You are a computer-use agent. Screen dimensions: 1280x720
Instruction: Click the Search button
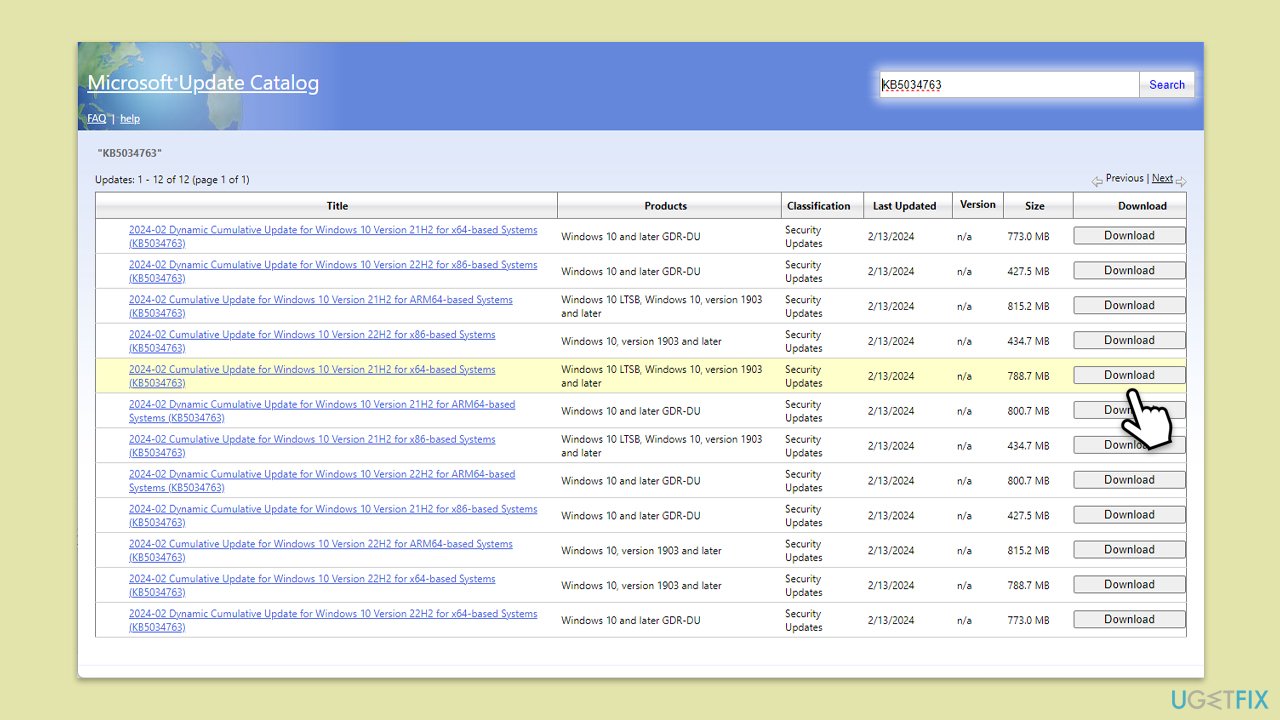click(x=1166, y=85)
